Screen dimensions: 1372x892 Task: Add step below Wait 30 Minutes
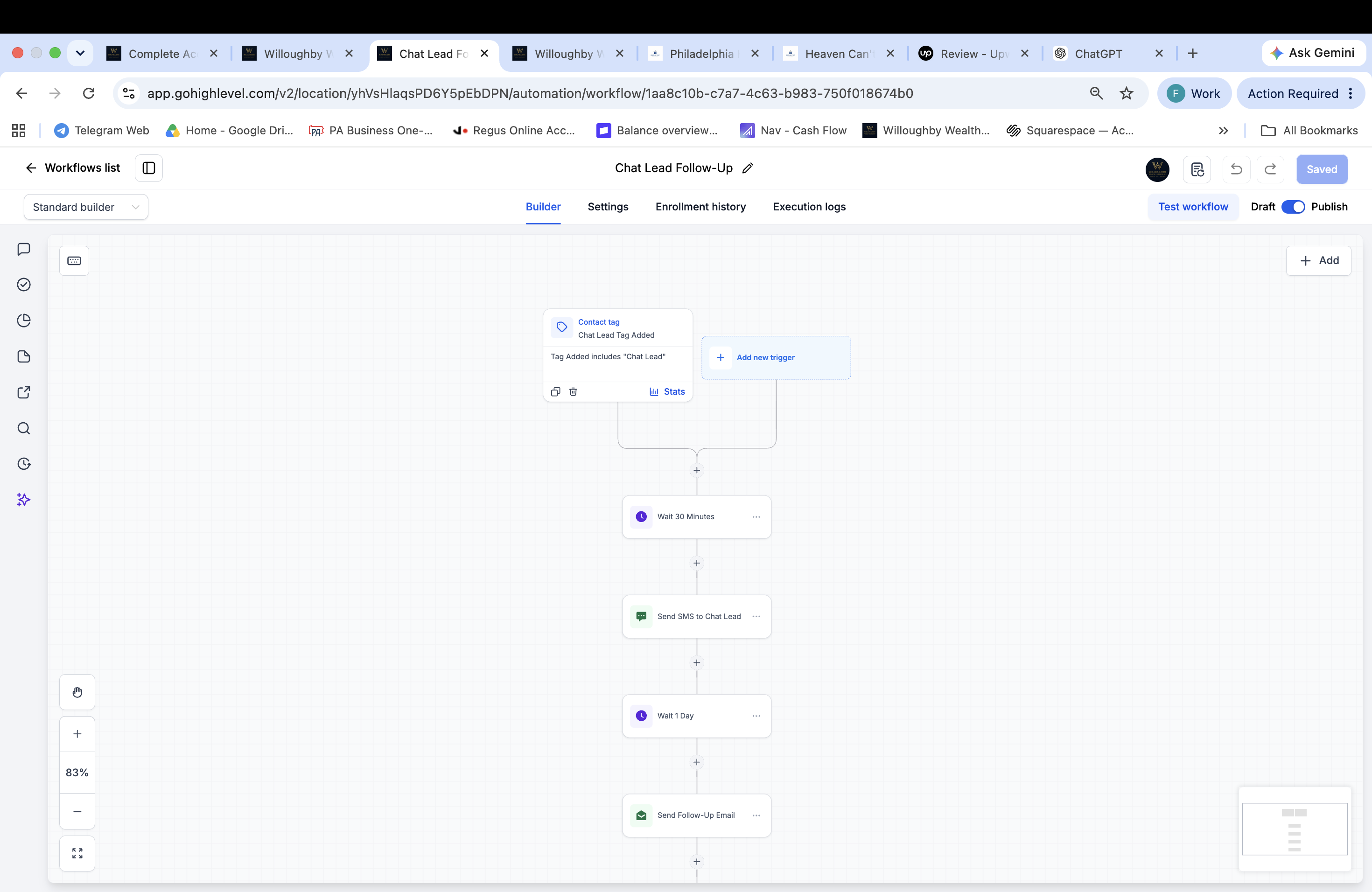(x=697, y=563)
